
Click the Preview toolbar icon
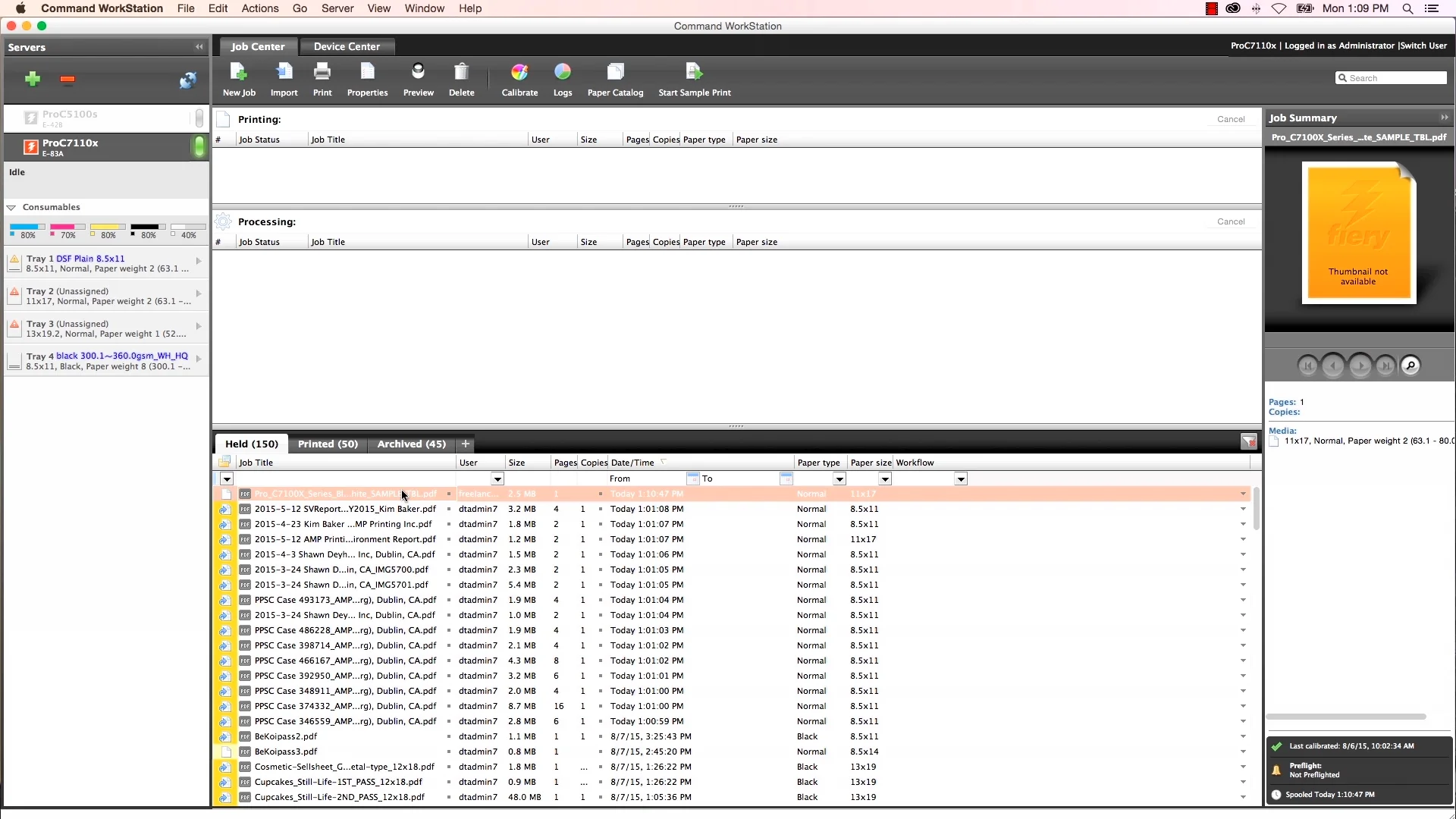pyautogui.click(x=418, y=73)
